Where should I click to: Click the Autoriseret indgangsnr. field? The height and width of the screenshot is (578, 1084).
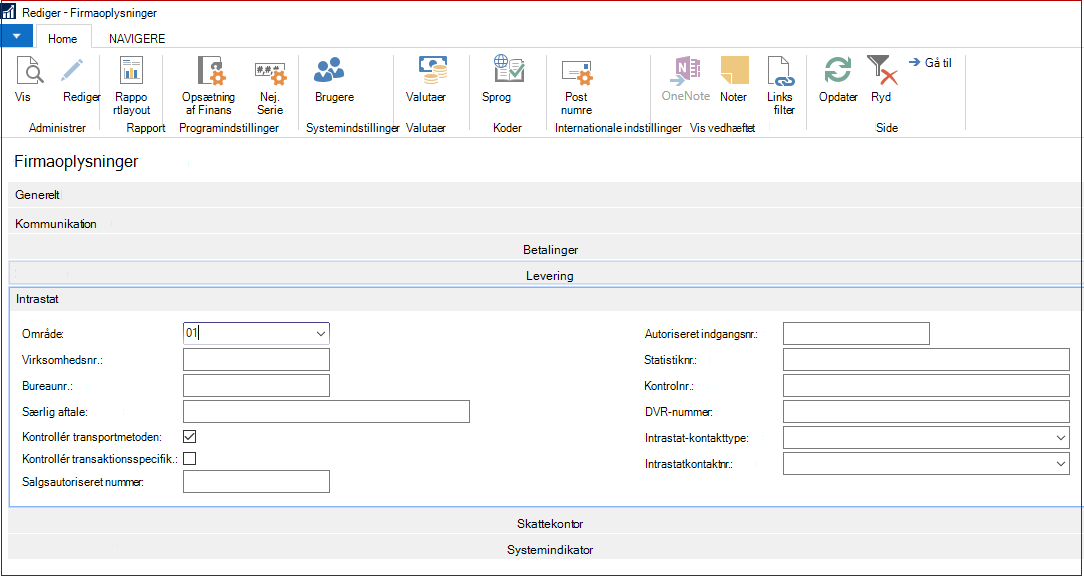856,333
